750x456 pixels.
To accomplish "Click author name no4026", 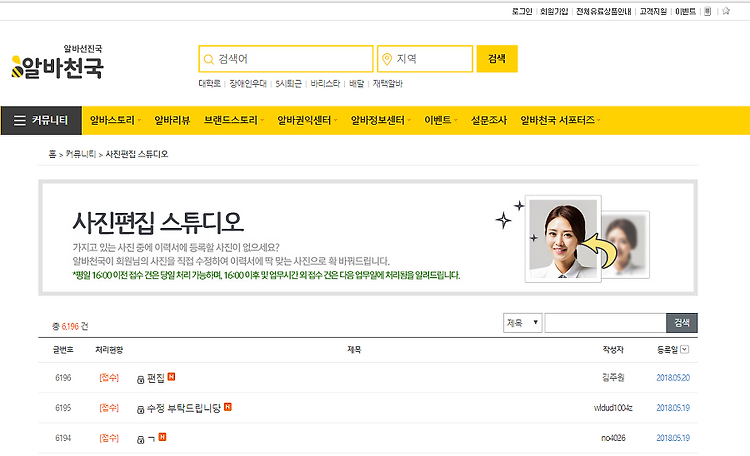I will pyautogui.click(x=613, y=438).
